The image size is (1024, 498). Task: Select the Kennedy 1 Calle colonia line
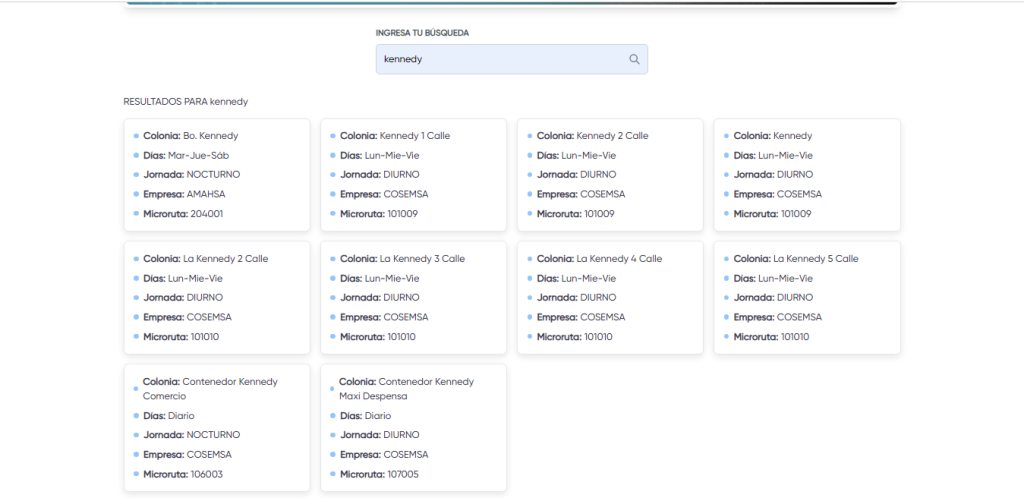394,136
